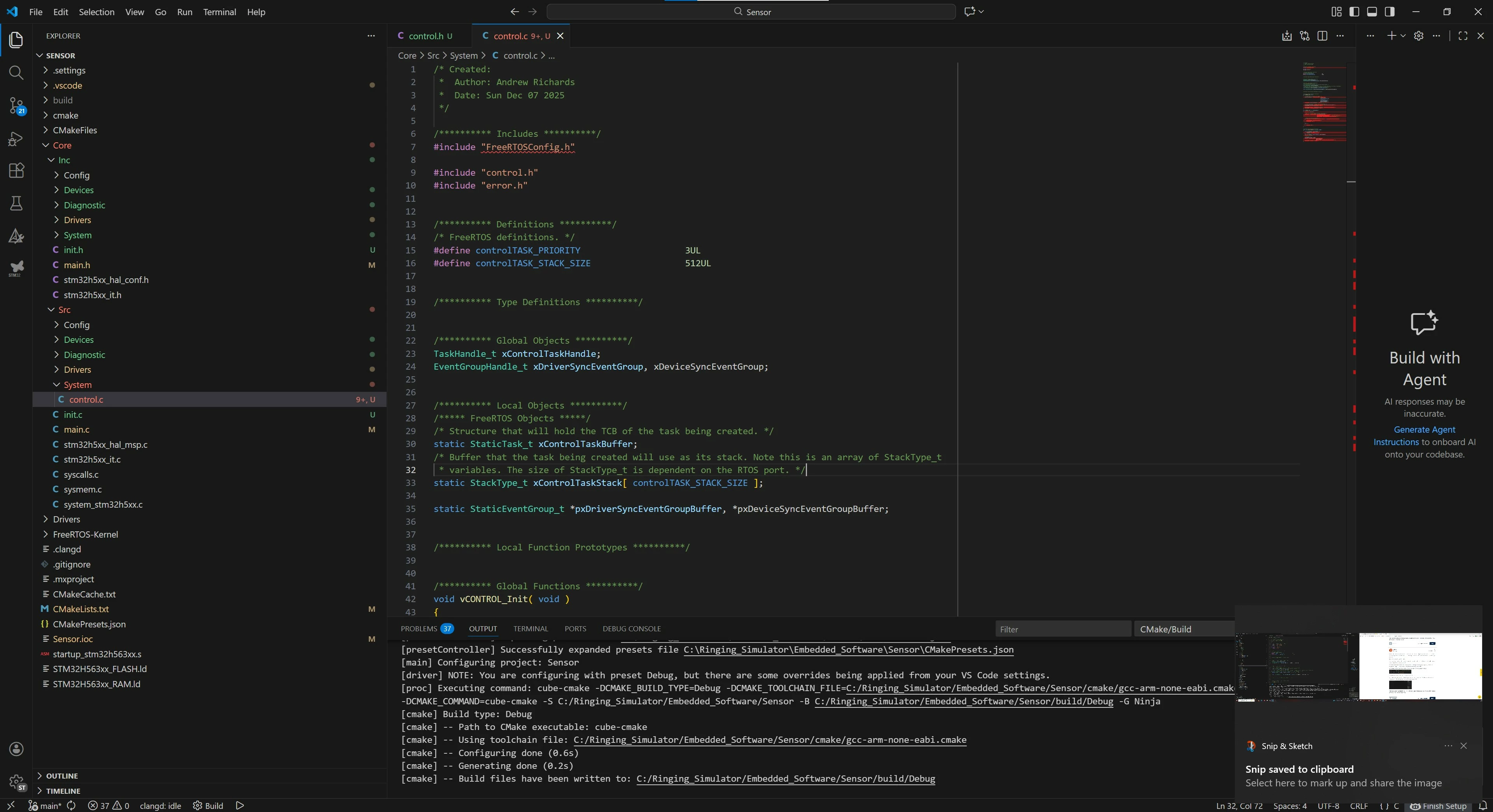
Task: Open the STM32 extension view
Action: (16, 269)
